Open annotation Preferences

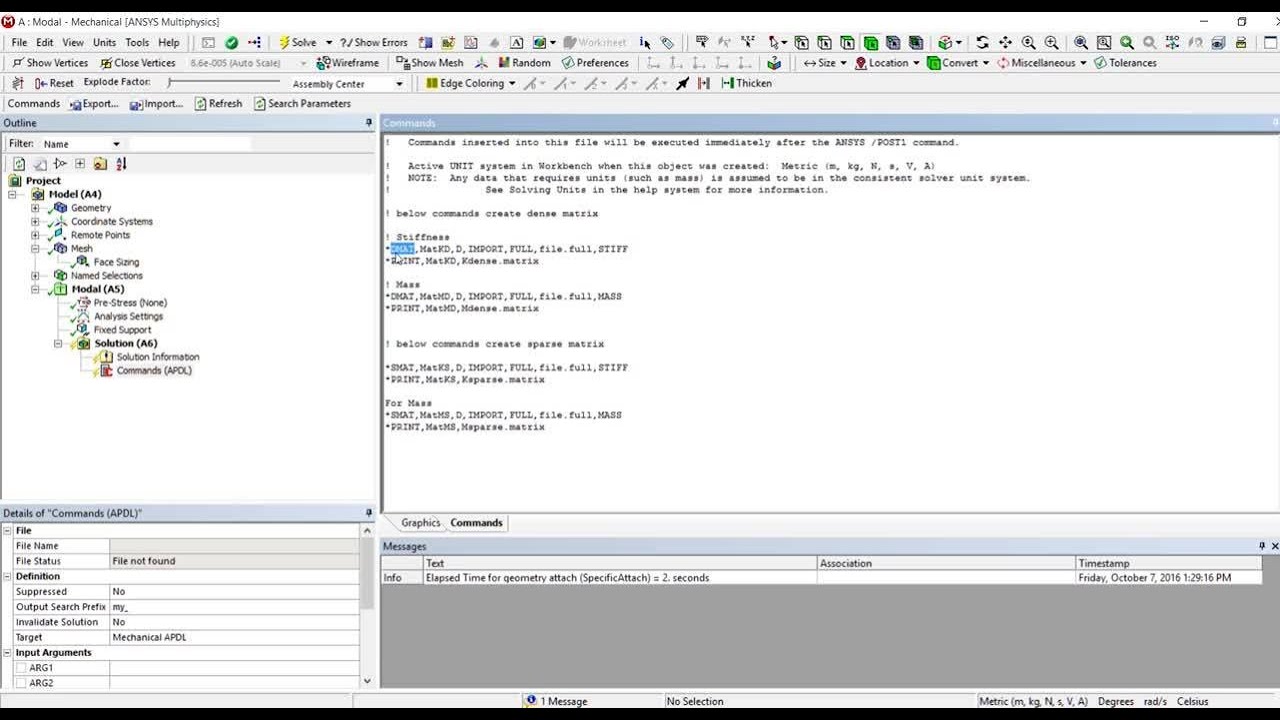pos(595,63)
